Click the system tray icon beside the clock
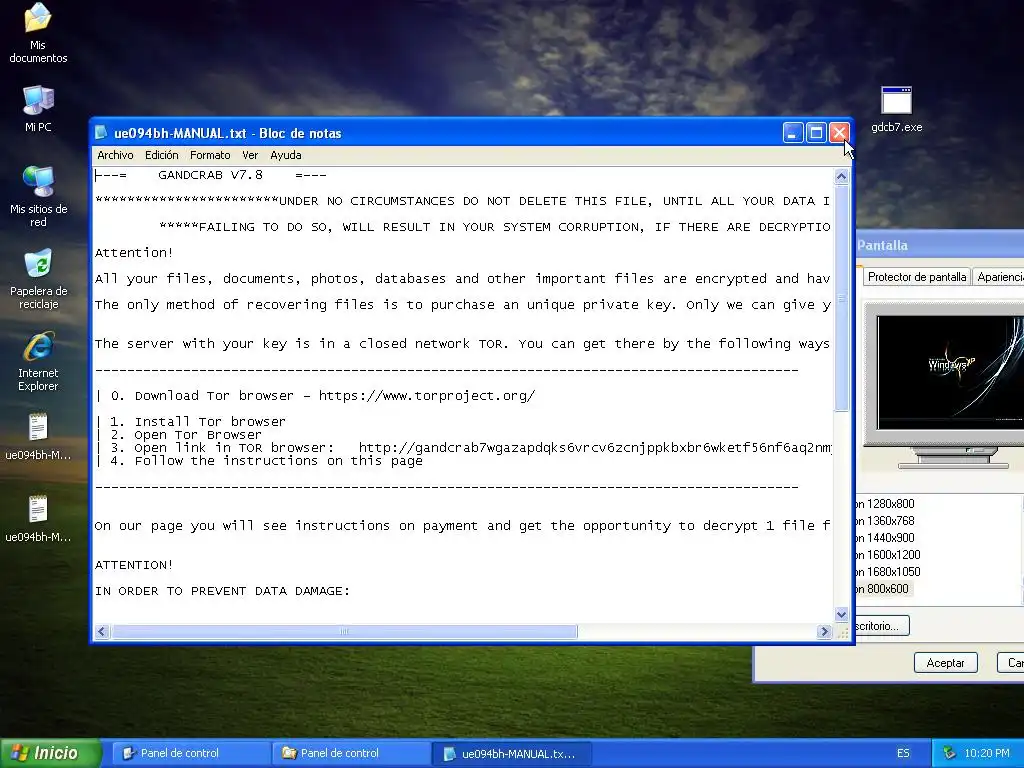Image resolution: width=1024 pixels, height=768 pixels. click(x=949, y=753)
